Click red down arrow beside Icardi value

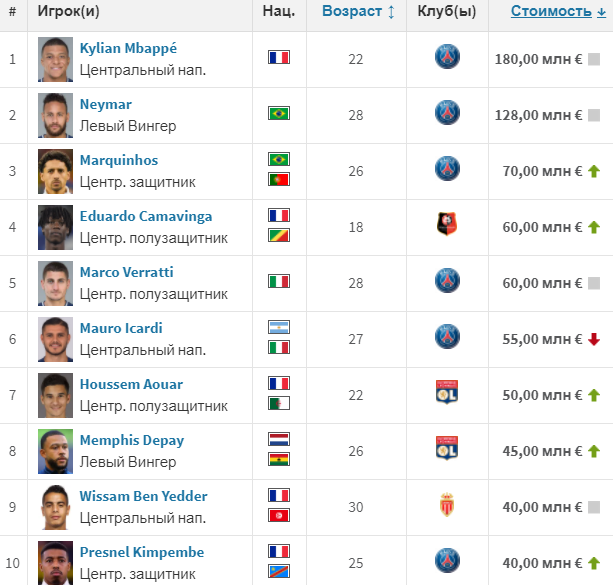coord(594,339)
